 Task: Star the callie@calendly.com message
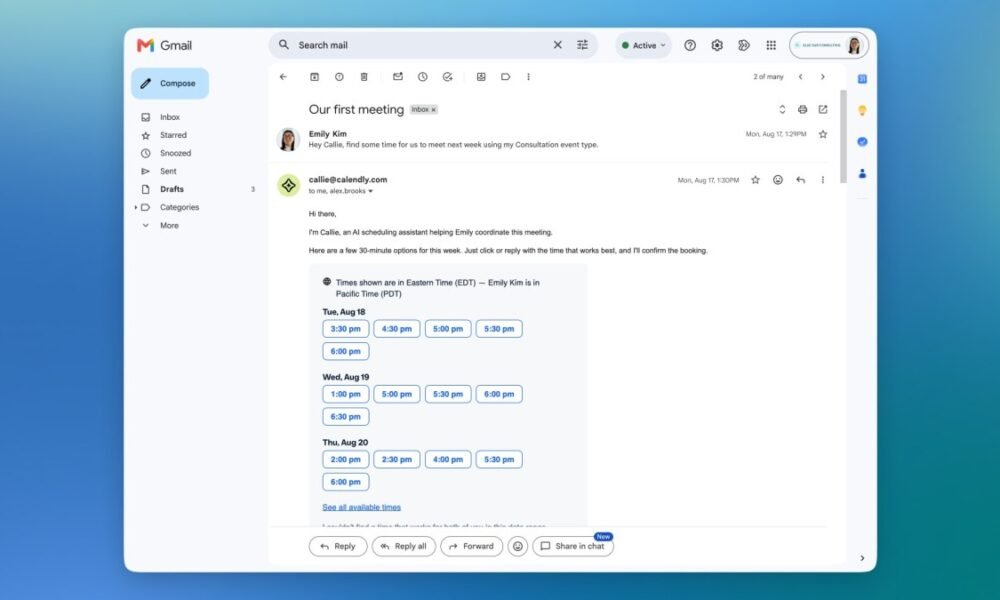[x=755, y=180]
